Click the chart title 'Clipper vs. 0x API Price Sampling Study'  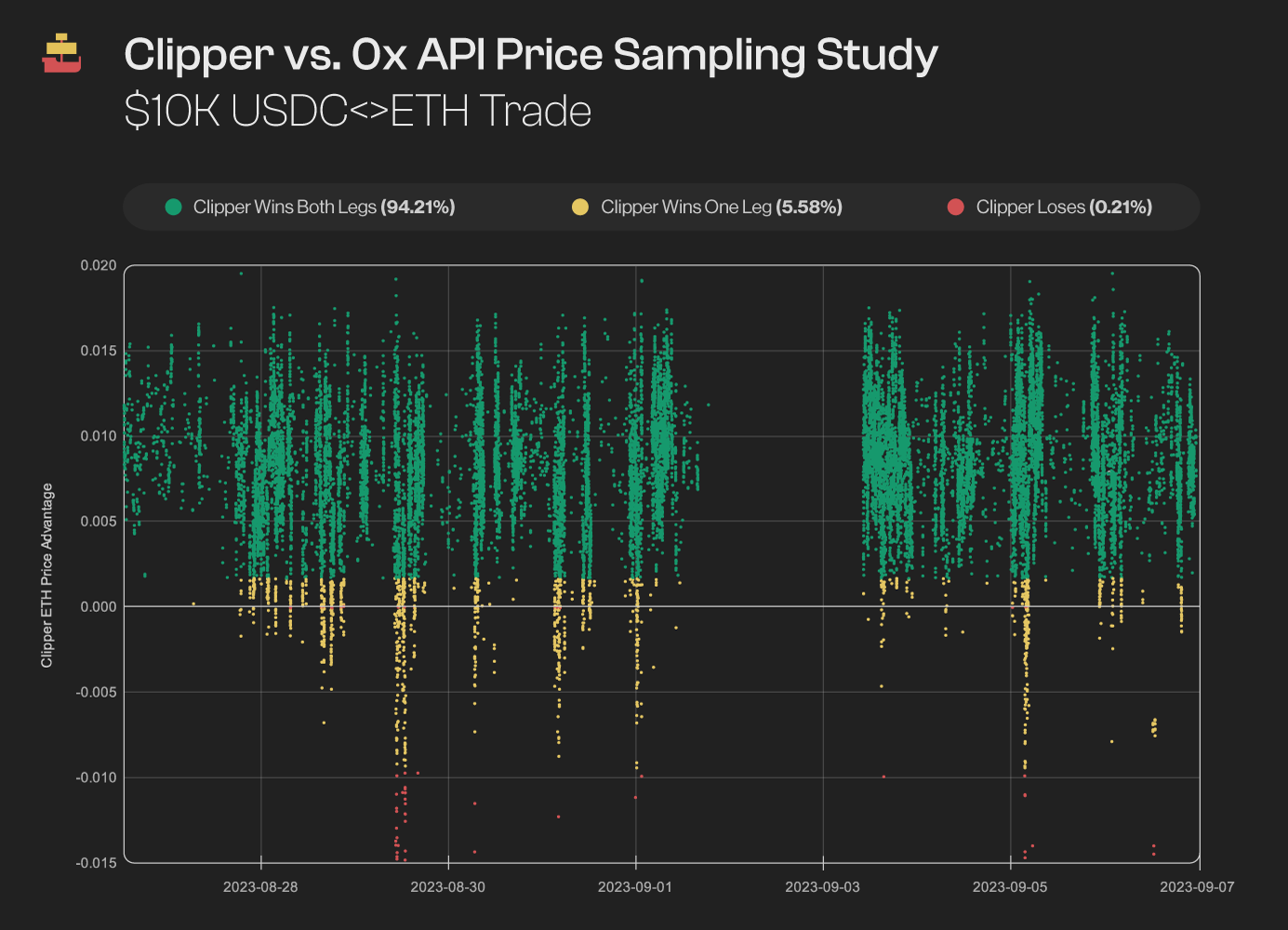point(531,55)
